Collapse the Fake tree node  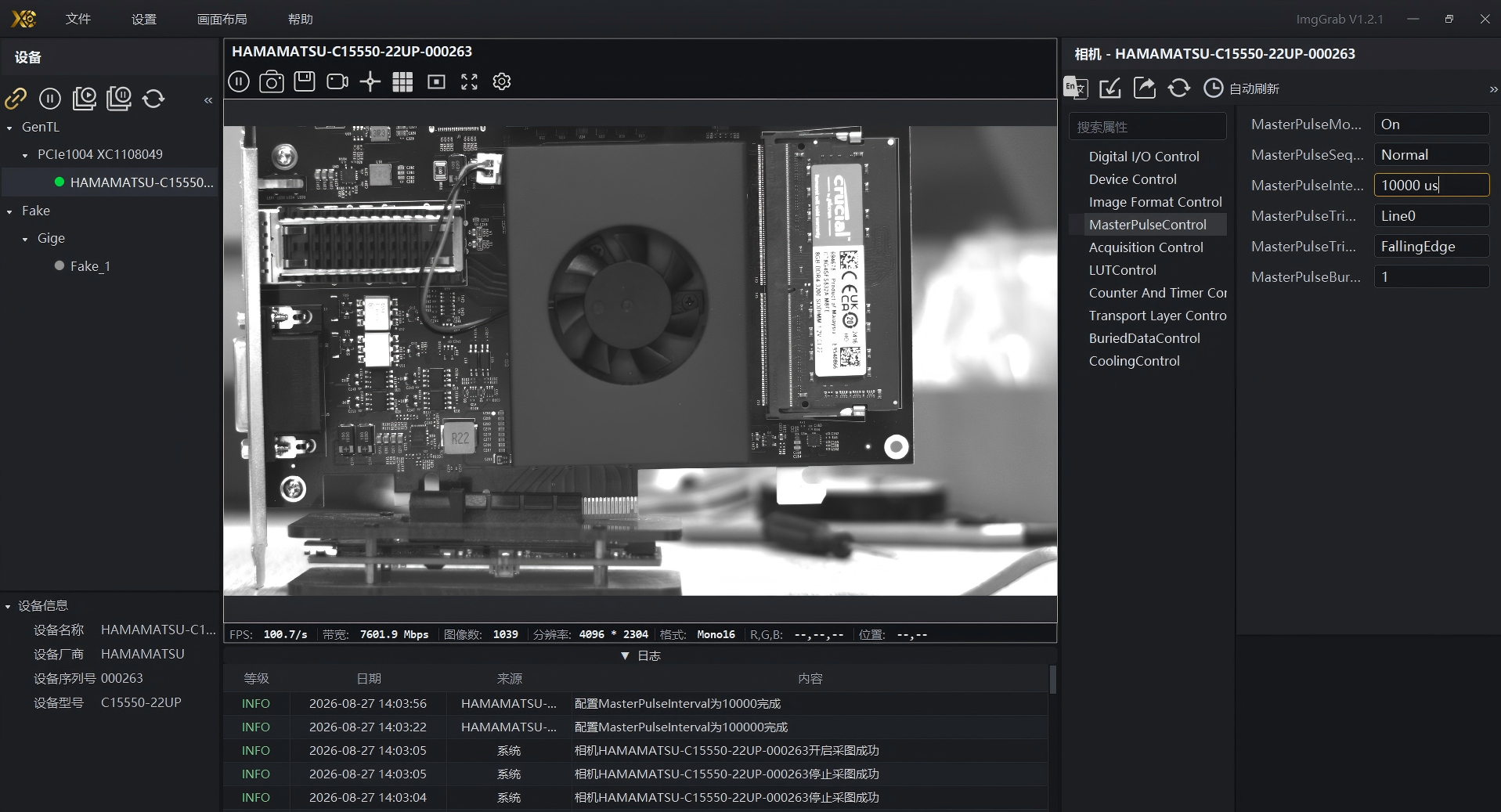click(9, 211)
